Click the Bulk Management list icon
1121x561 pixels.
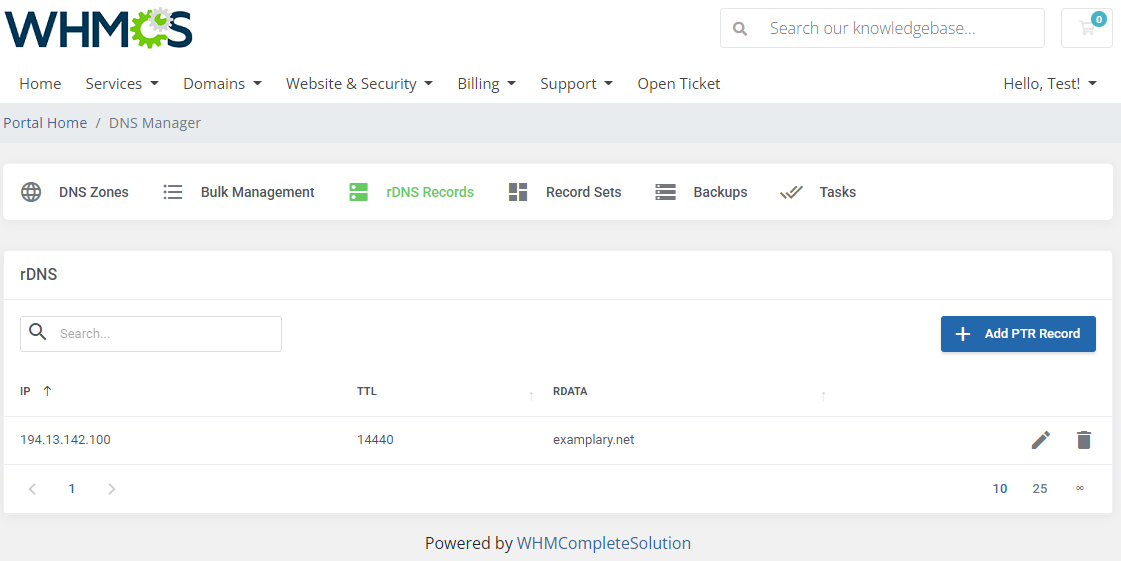tap(173, 192)
